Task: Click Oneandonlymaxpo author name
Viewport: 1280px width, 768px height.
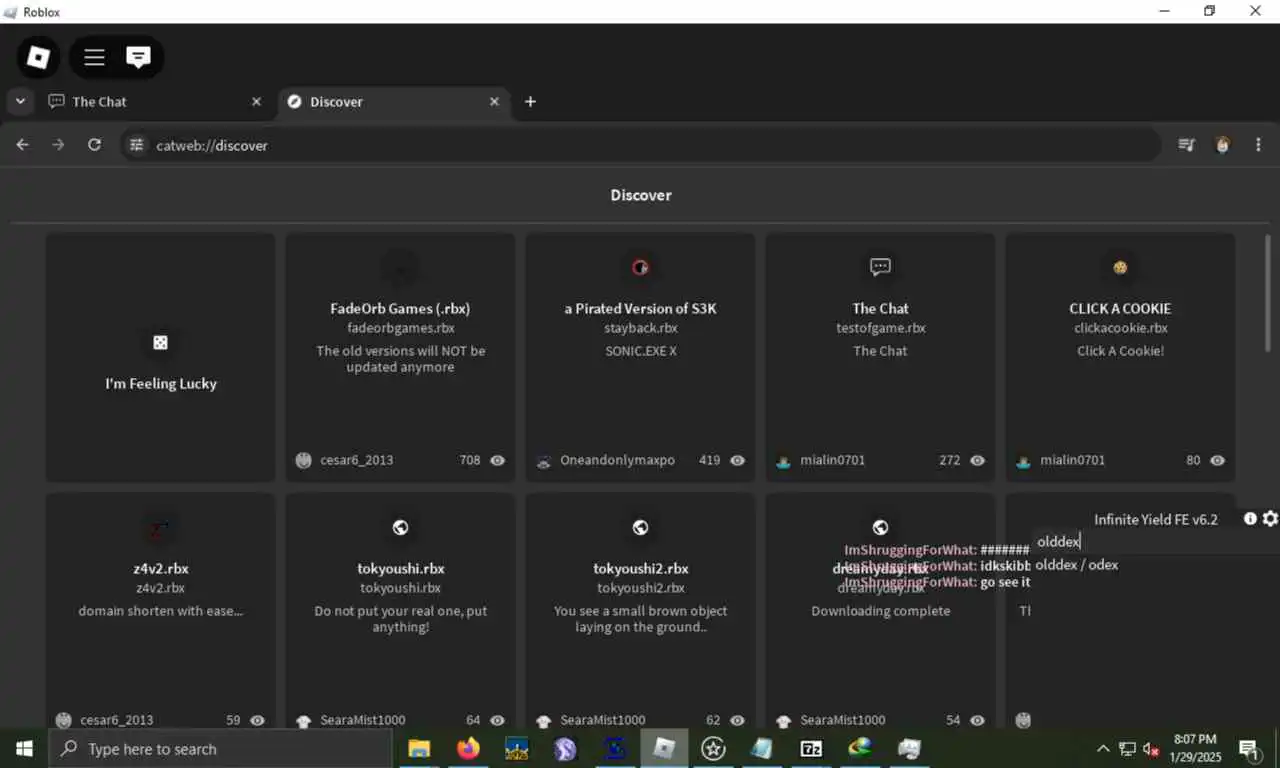Action: point(617,461)
